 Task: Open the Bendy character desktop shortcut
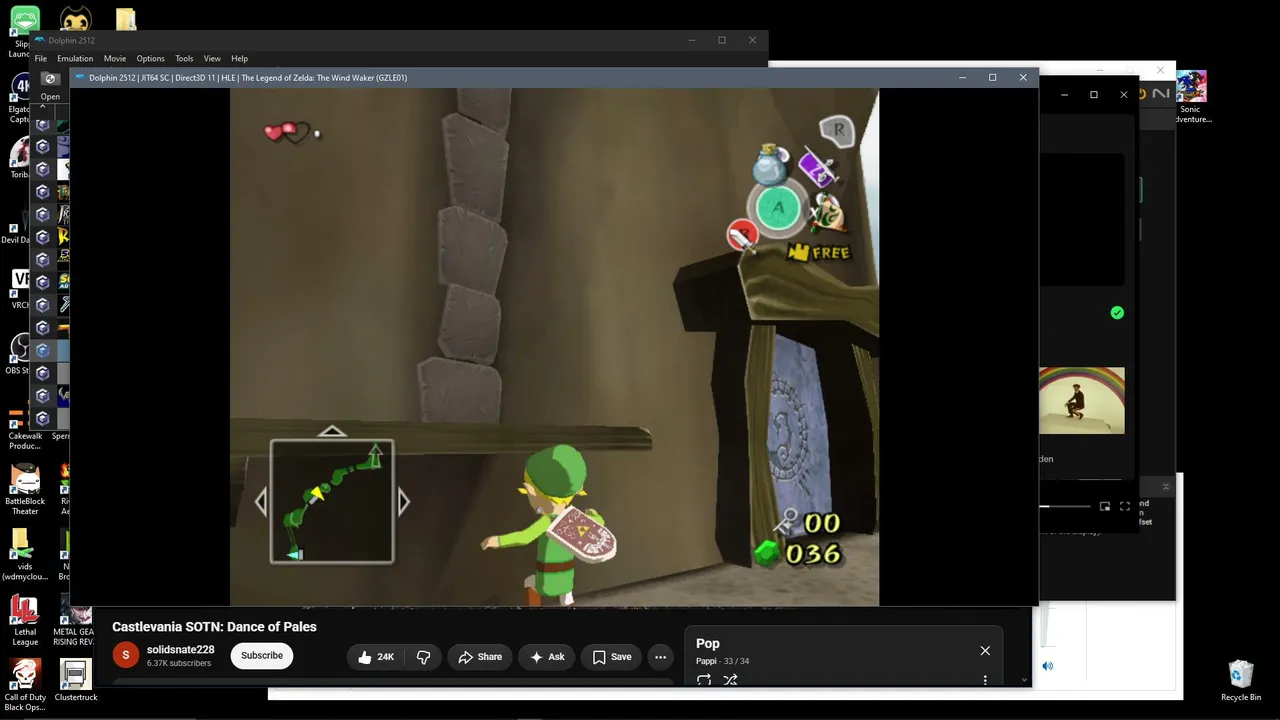pyautogui.click(x=75, y=19)
